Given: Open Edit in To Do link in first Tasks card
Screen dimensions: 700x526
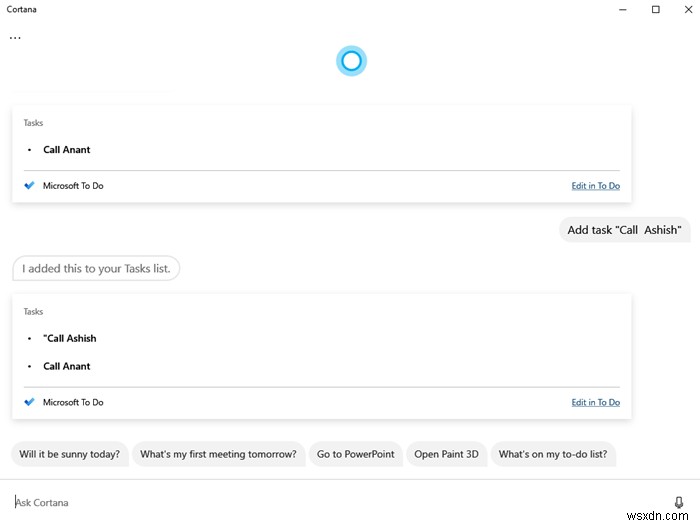Looking at the screenshot, I should point(596,186).
